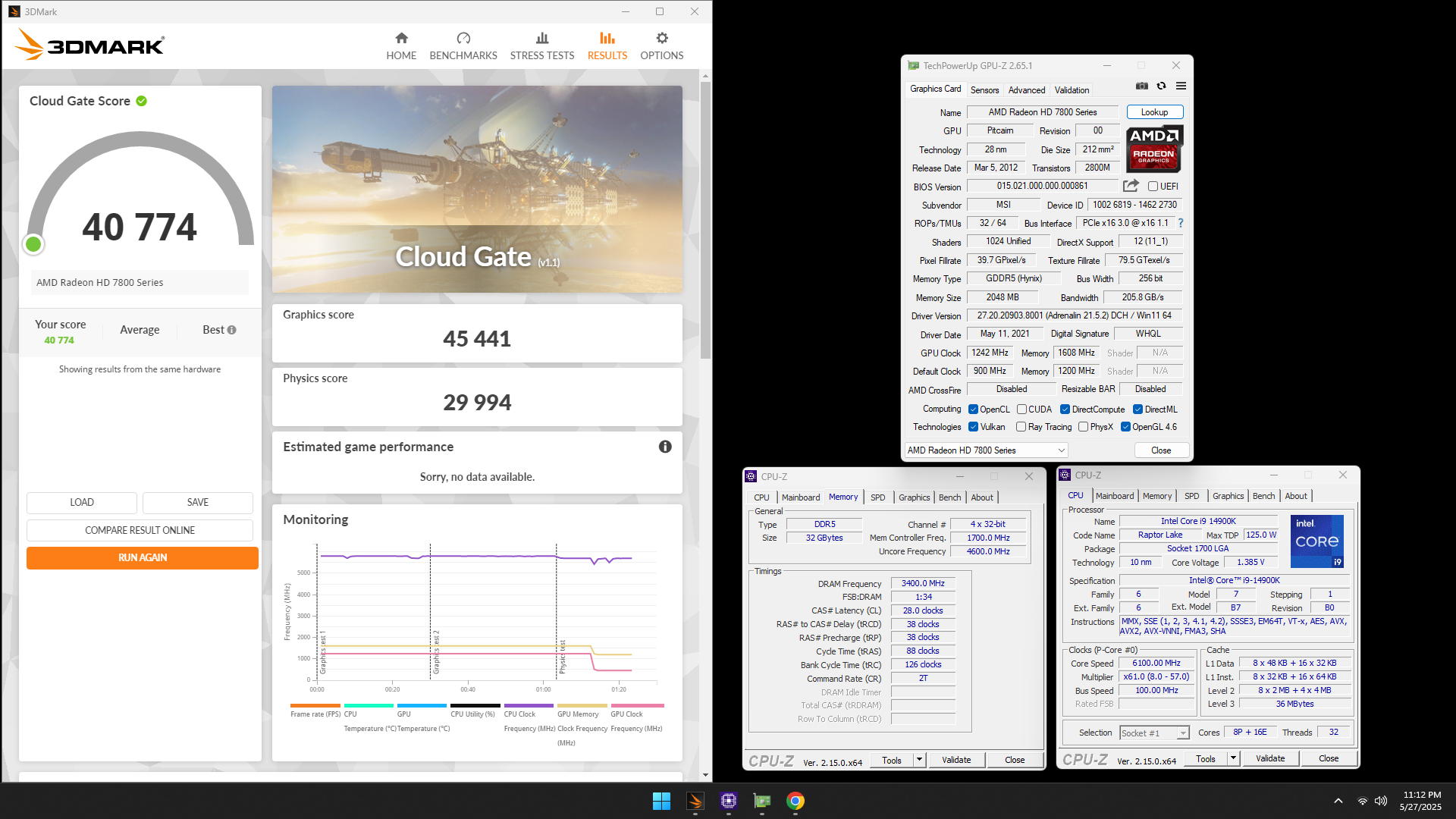Click LOAD result button

(82, 502)
